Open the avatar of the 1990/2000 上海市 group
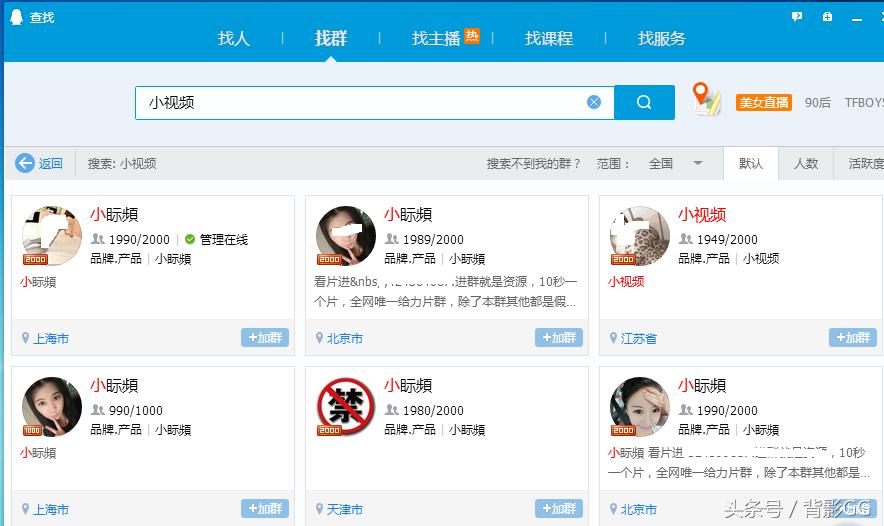This screenshot has height=526, width=884. click(52, 236)
